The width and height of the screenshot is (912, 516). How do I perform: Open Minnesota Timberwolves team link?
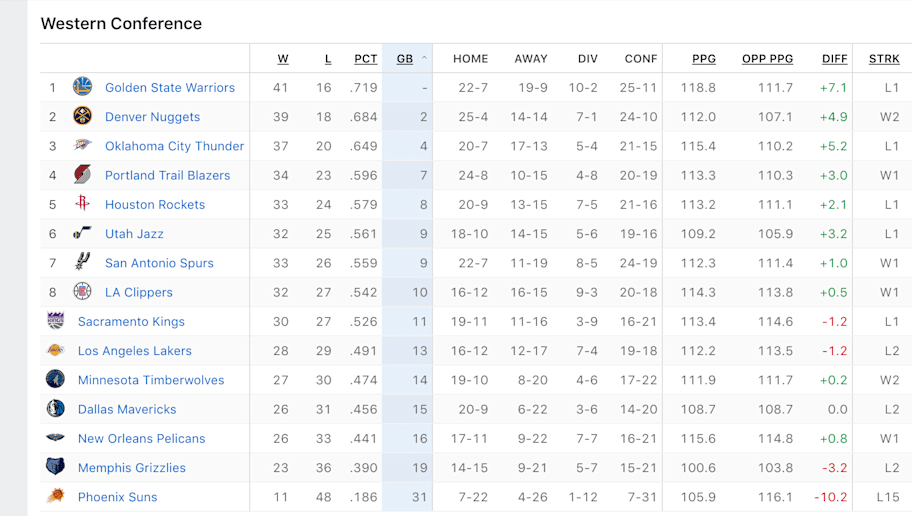[x=151, y=380]
